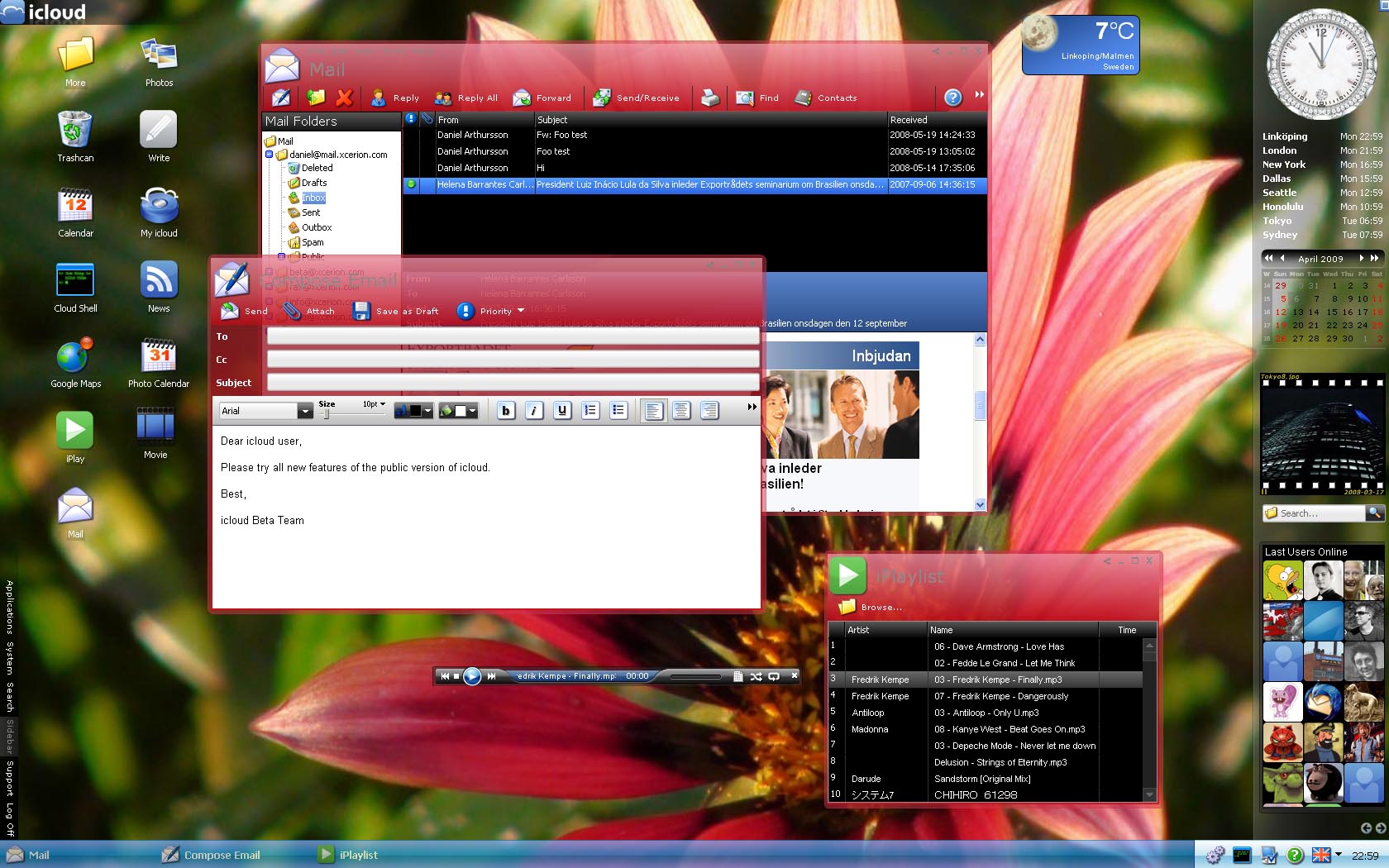Click the font size slider handle
Screen dimensions: 1389x868
click(327, 414)
